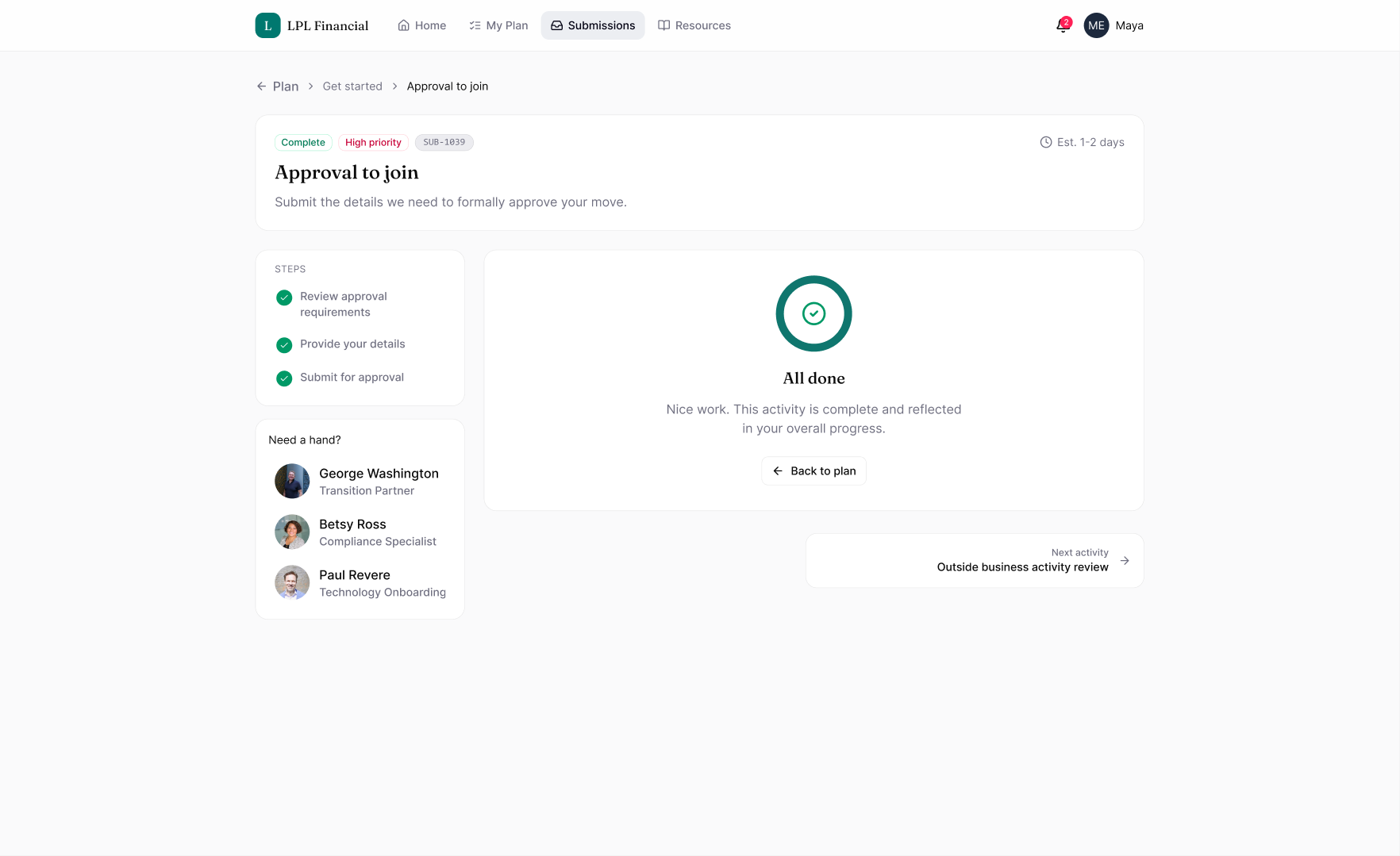Viewport: 1400px width, 856px height.
Task: Click the Get started breadcrumb
Action: click(x=352, y=86)
